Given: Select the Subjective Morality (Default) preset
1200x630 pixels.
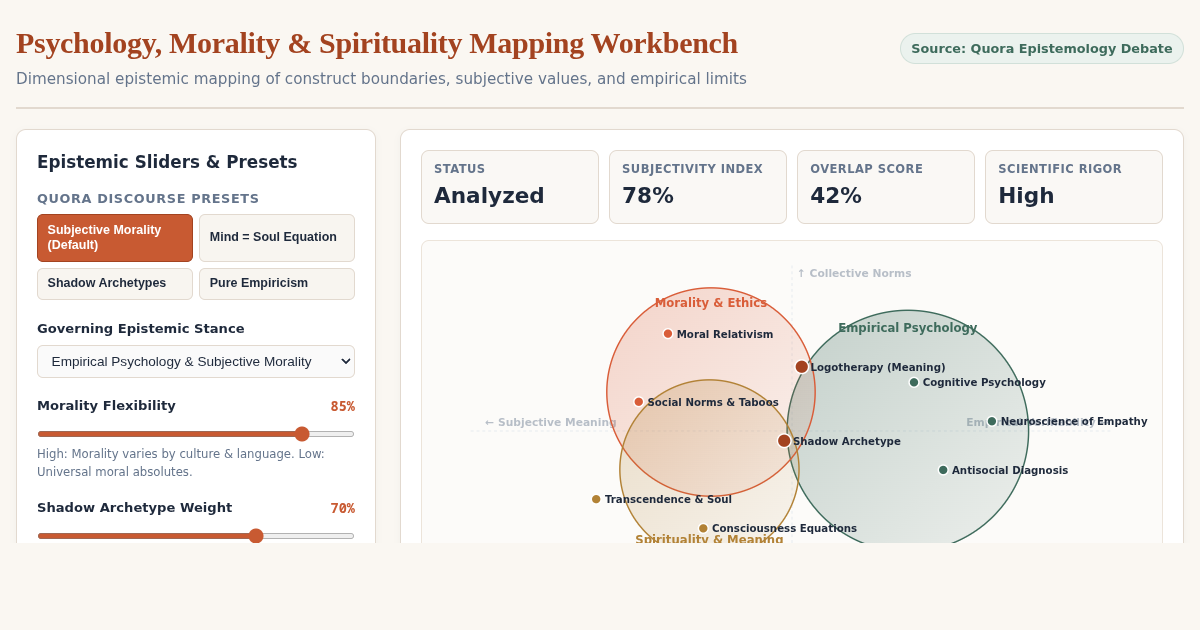Looking at the screenshot, I should 115,238.
